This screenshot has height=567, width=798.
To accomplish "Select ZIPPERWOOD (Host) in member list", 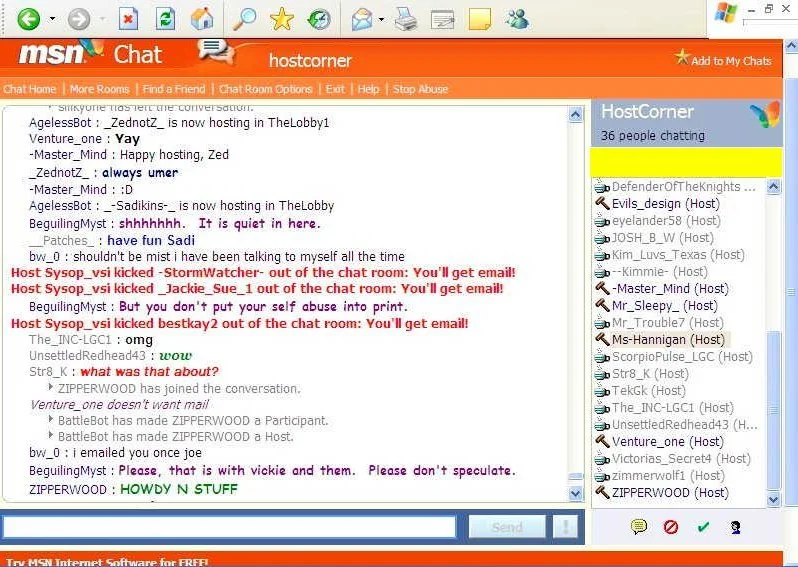I will pyautogui.click(x=670, y=493).
